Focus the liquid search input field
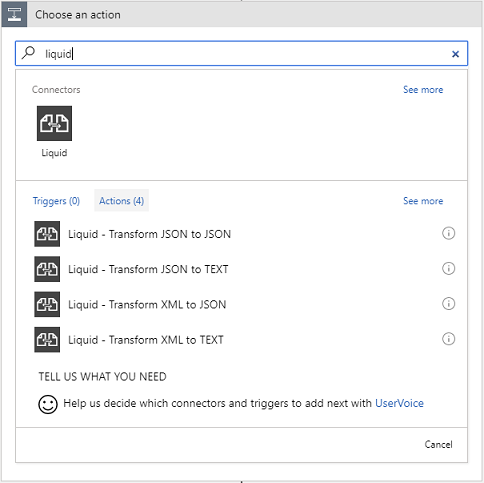Viewport: 484px width, 483px height. (242, 54)
